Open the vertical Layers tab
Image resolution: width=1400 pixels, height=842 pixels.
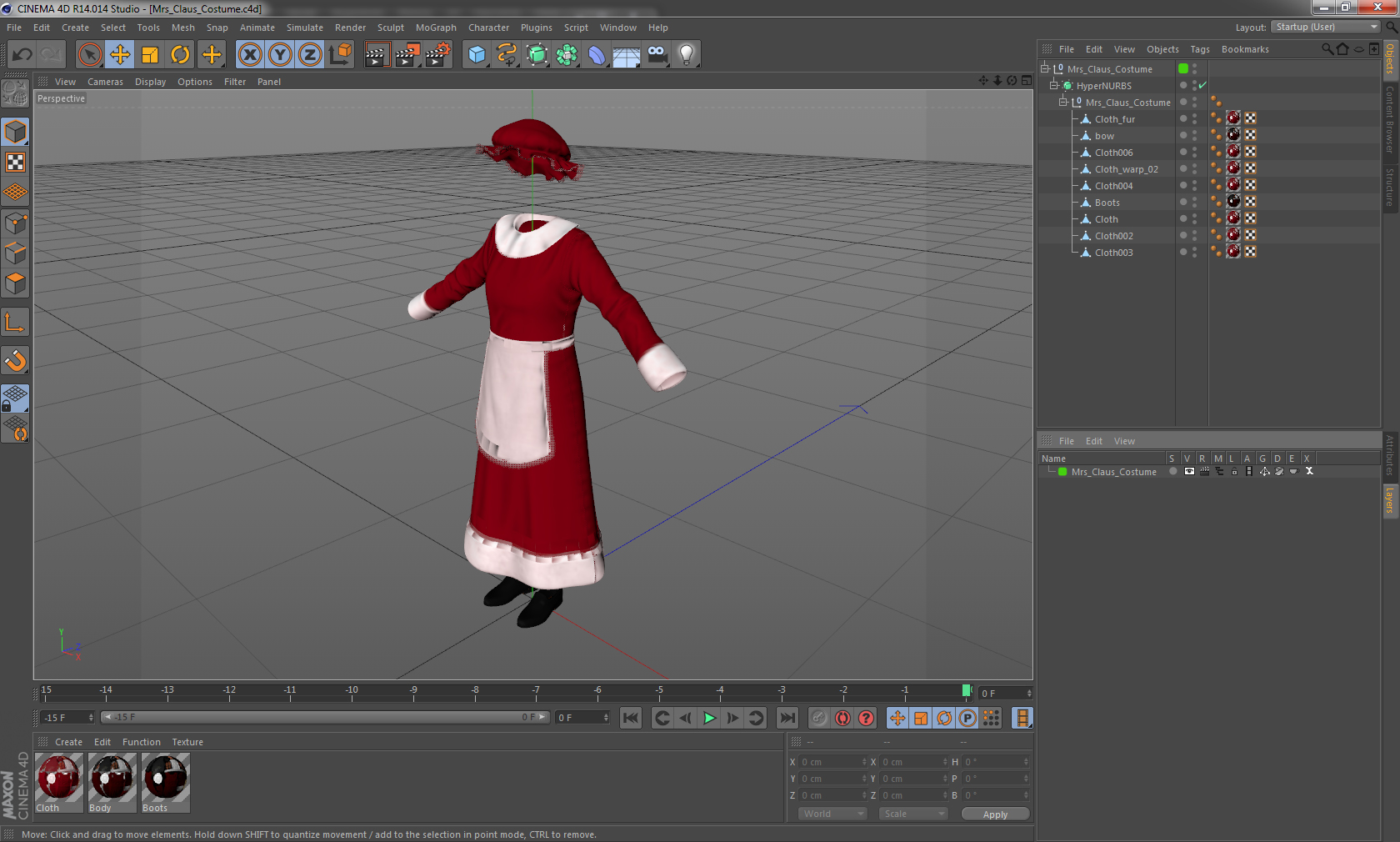tap(1390, 500)
